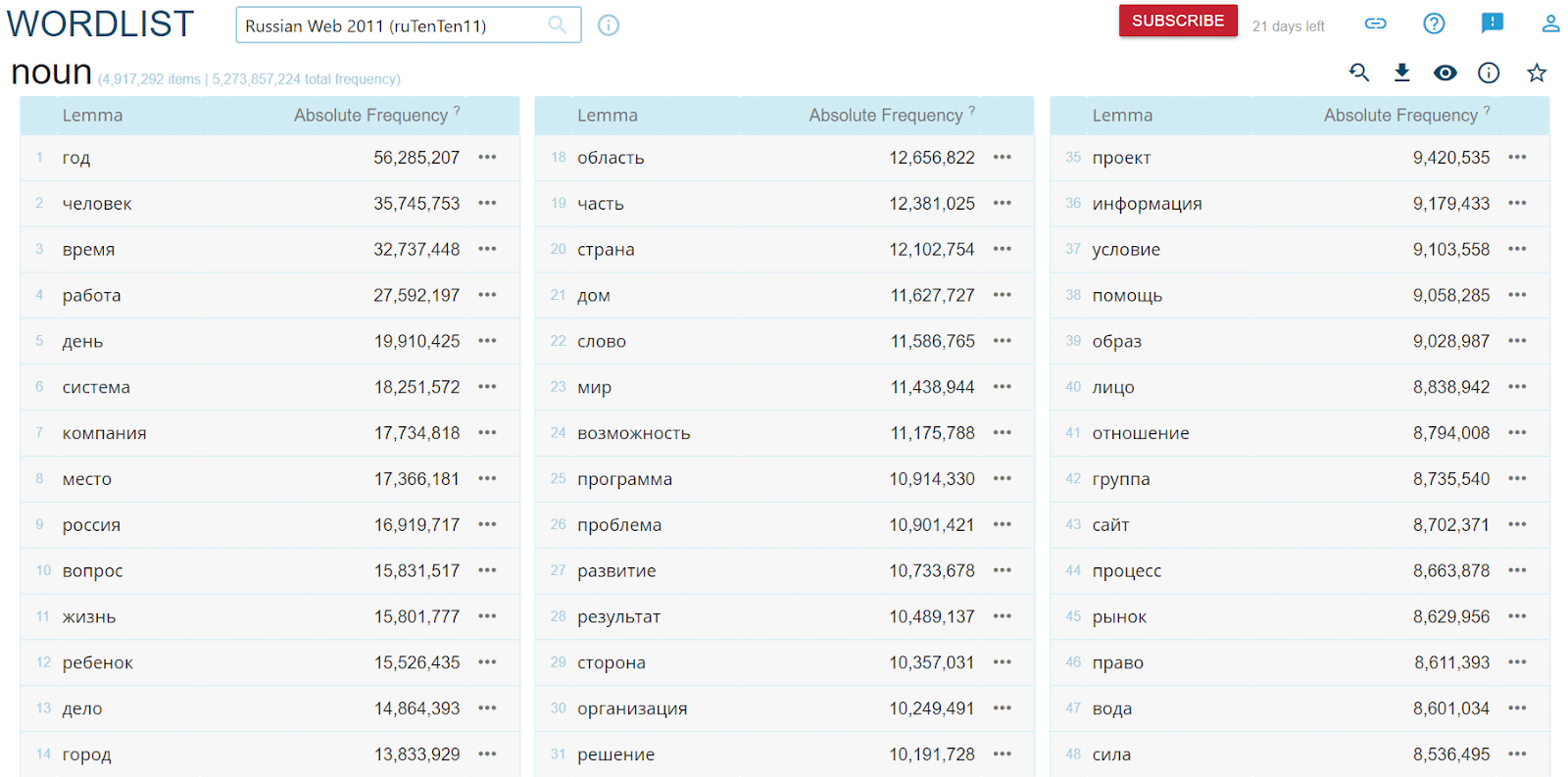Download the wordlist results
This screenshot has height=777, width=1568.
(1402, 73)
